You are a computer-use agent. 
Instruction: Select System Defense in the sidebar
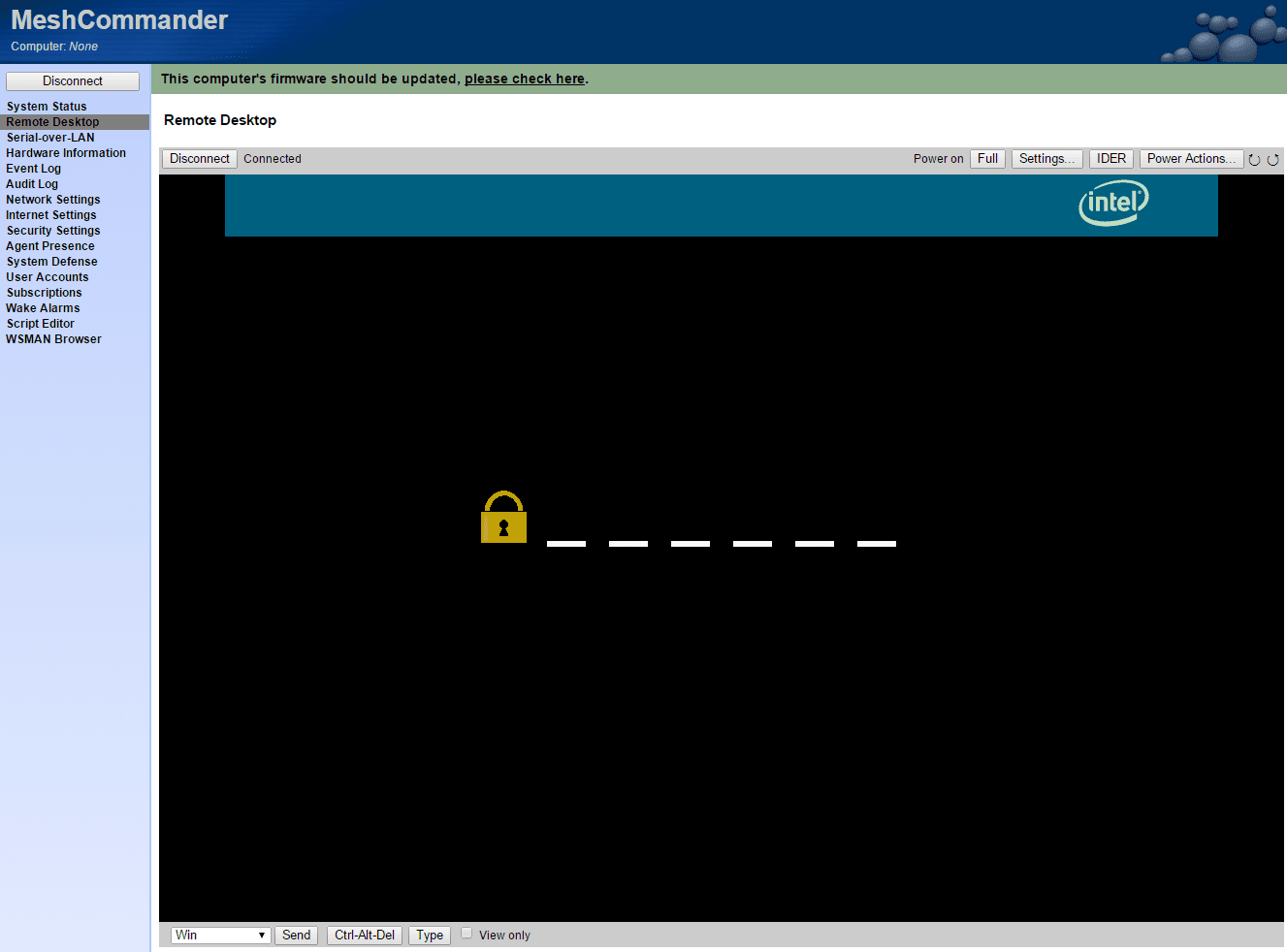click(52, 262)
